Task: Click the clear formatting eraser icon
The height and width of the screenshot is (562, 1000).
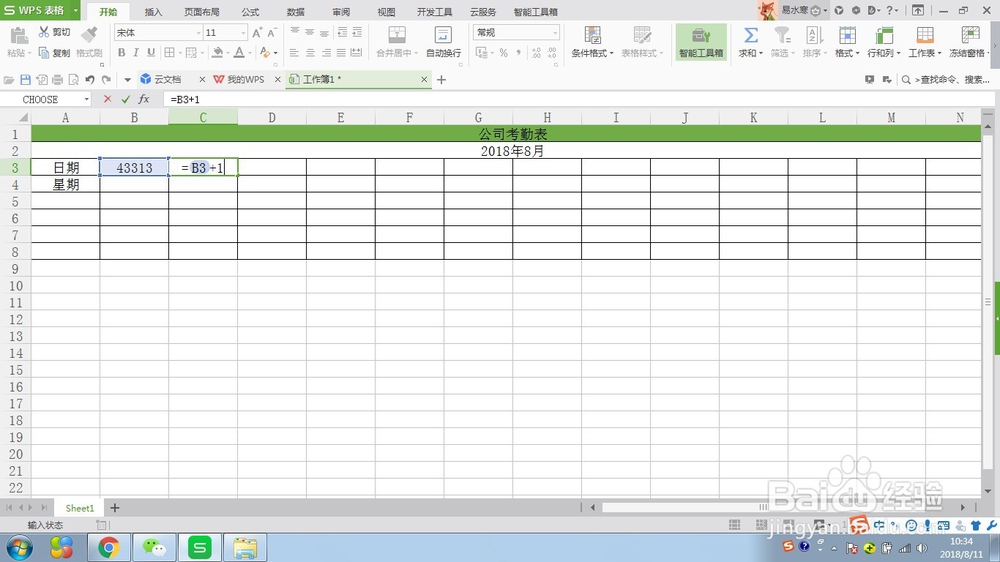Action: [x=265, y=53]
